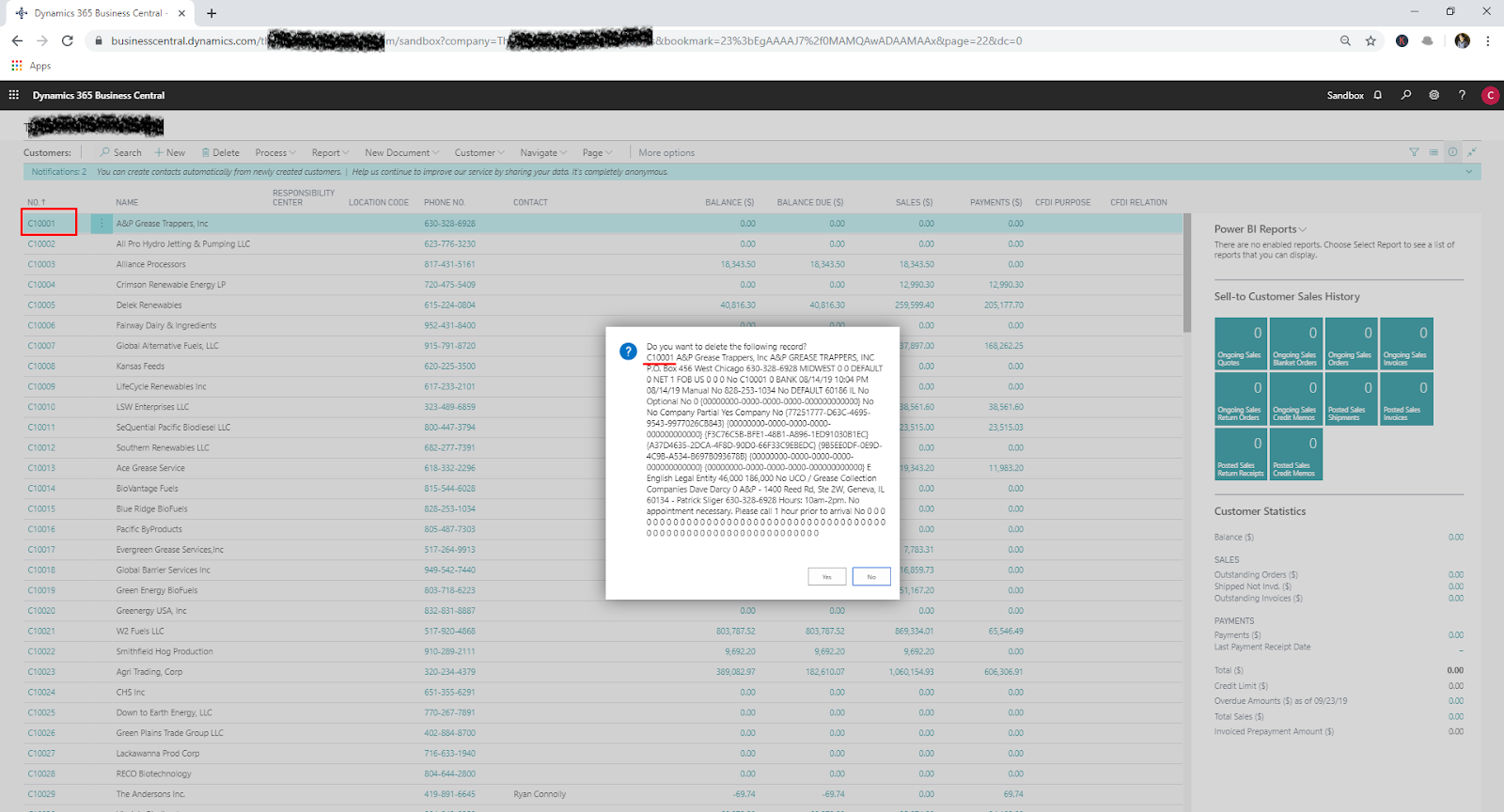This screenshot has height=812, width=1504.
Task: Open Posted Sales Return Receipts tile
Action: click(x=1241, y=454)
